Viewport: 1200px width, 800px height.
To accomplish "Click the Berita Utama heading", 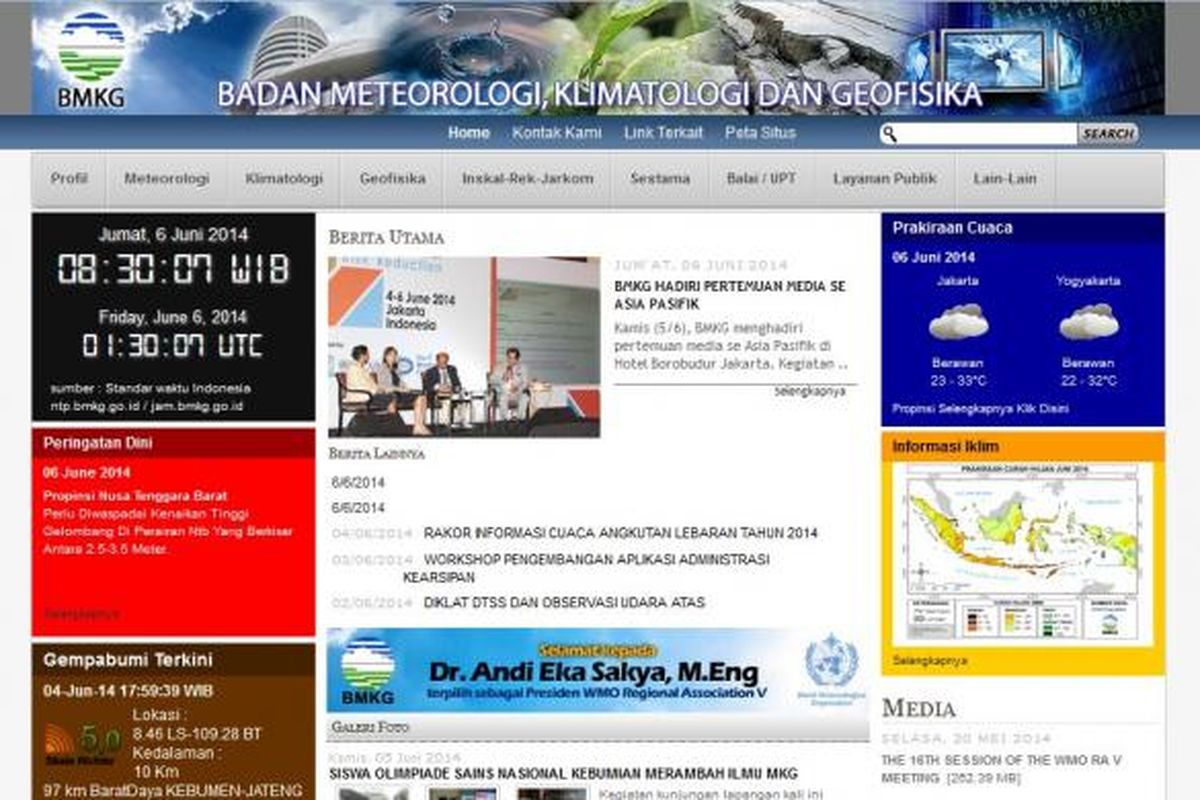I will coord(386,238).
